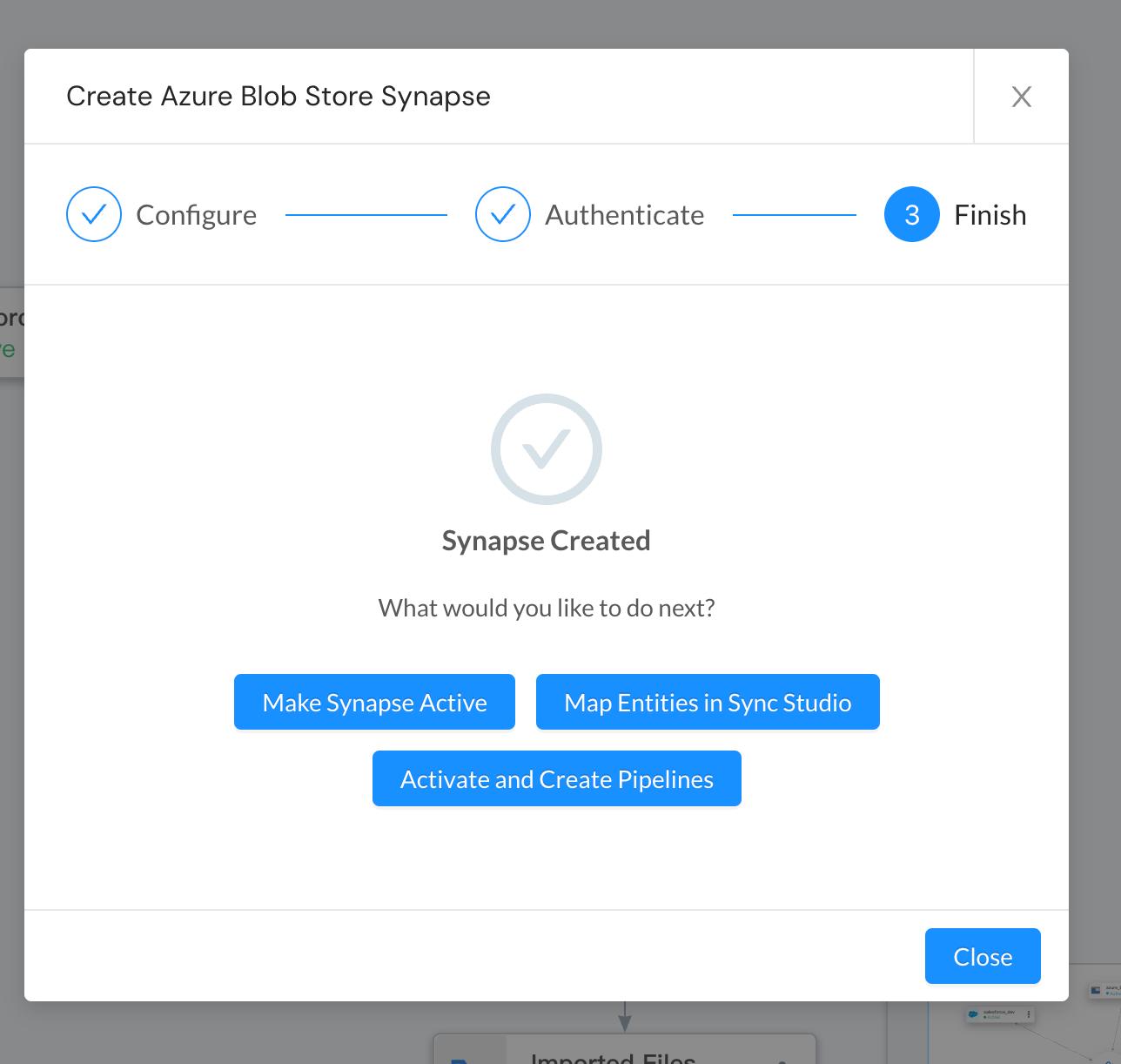Click Activate and Create Pipelines
This screenshot has height=1064, width=1121.
coord(557,778)
